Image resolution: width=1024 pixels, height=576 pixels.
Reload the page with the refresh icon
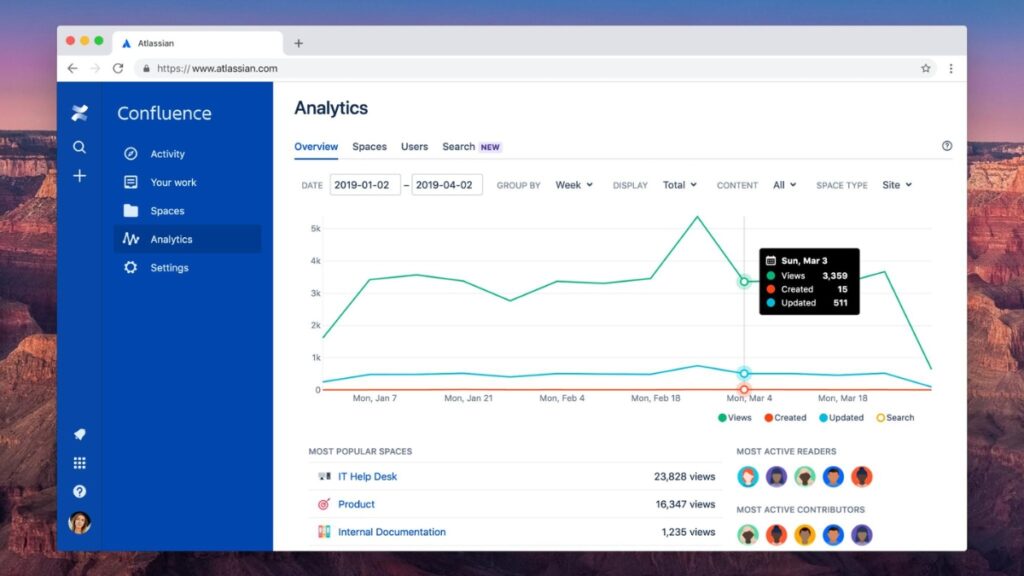click(x=118, y=68)
